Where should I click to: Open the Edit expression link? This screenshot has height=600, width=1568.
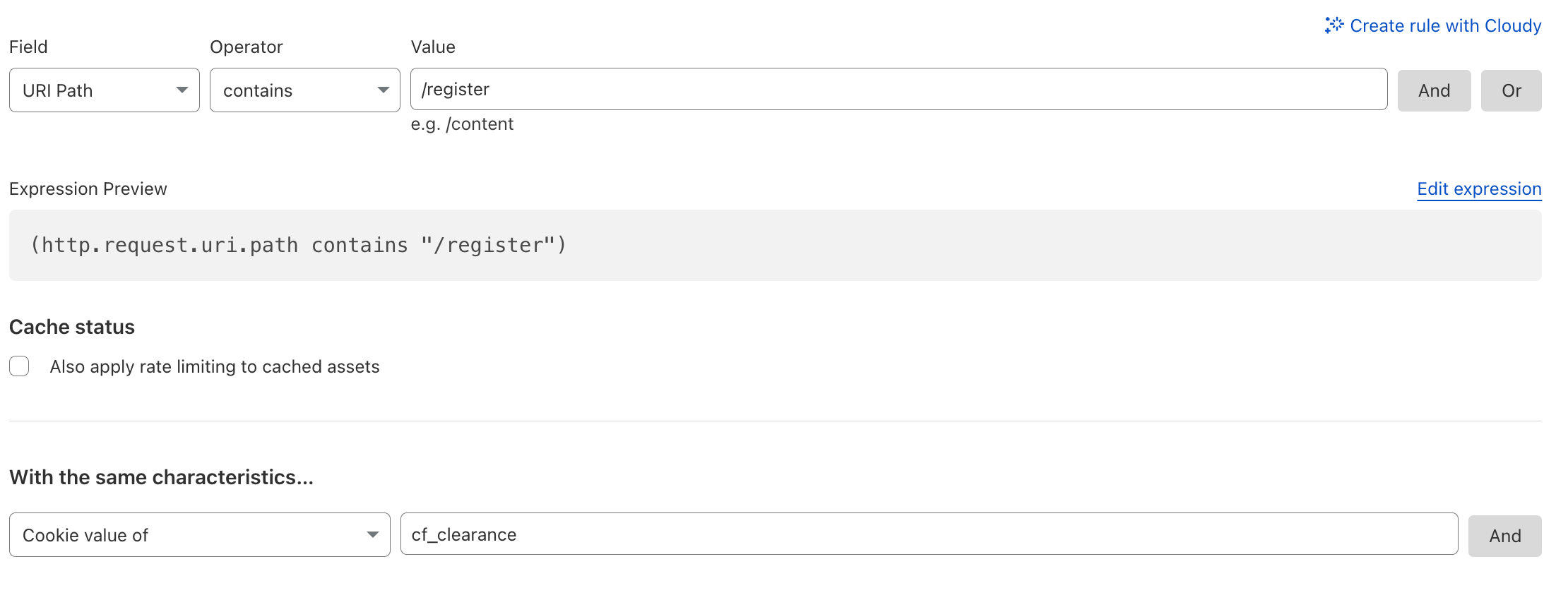1479,189
